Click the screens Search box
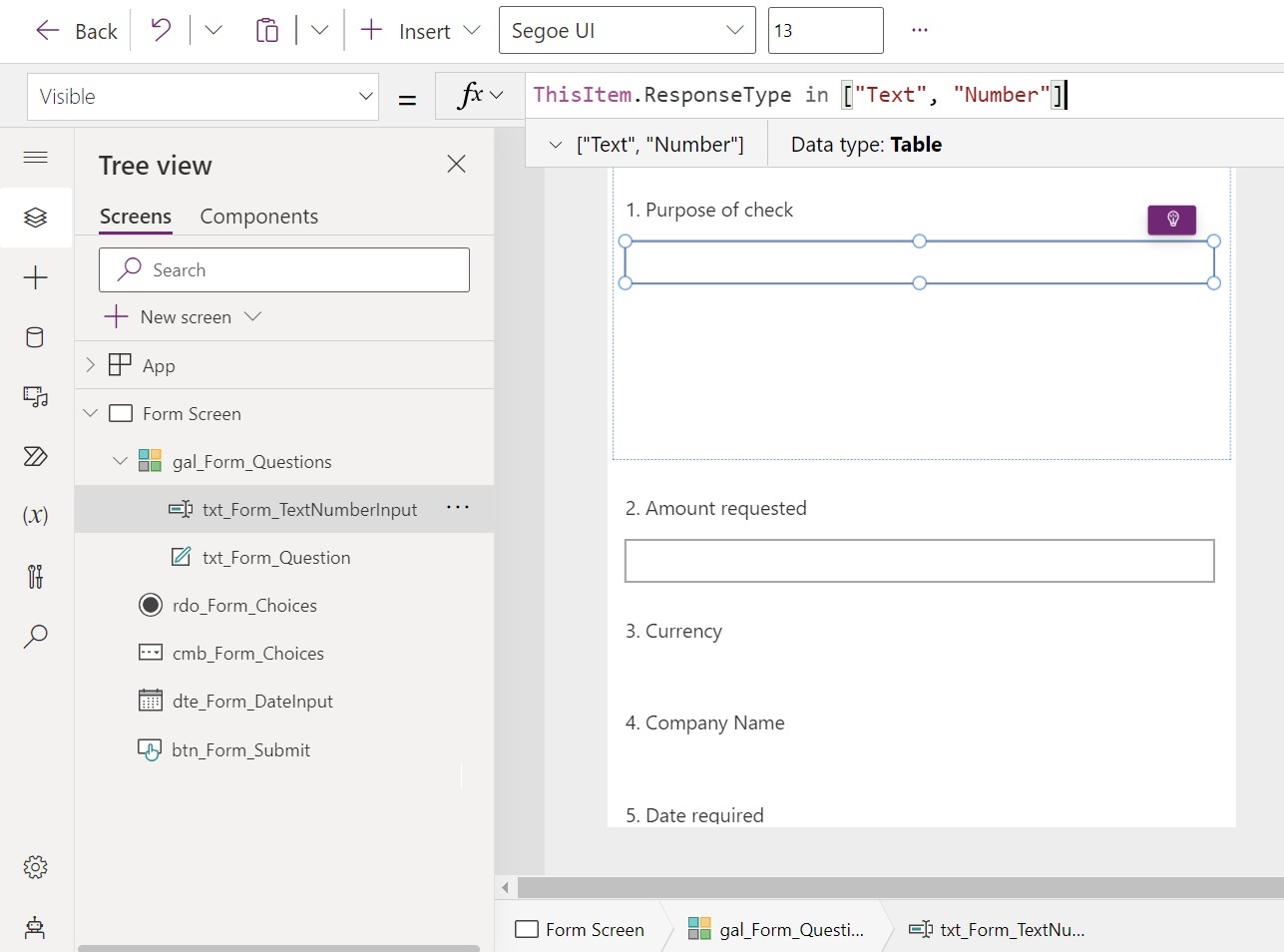Image resolution: width=1284 pixels, height=952 pixels. pyautogui.click(x=283, y=269)
